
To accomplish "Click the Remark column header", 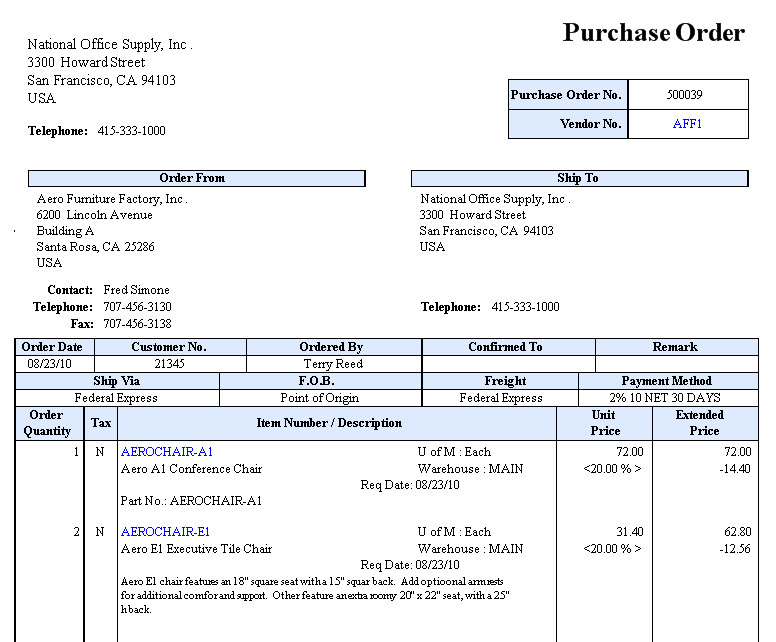I will coord(675,347).
